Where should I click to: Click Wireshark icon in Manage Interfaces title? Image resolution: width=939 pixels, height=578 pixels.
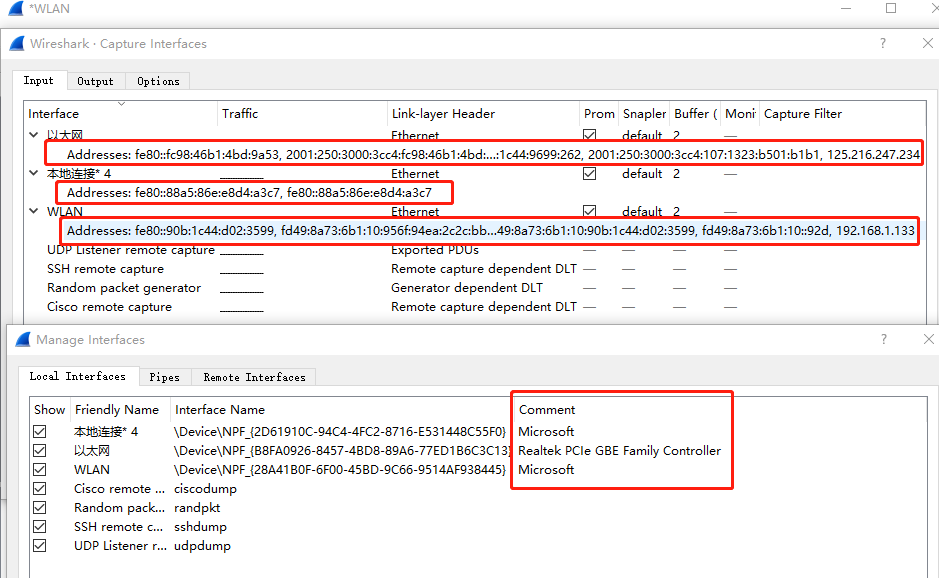click(x=23, y=340)
